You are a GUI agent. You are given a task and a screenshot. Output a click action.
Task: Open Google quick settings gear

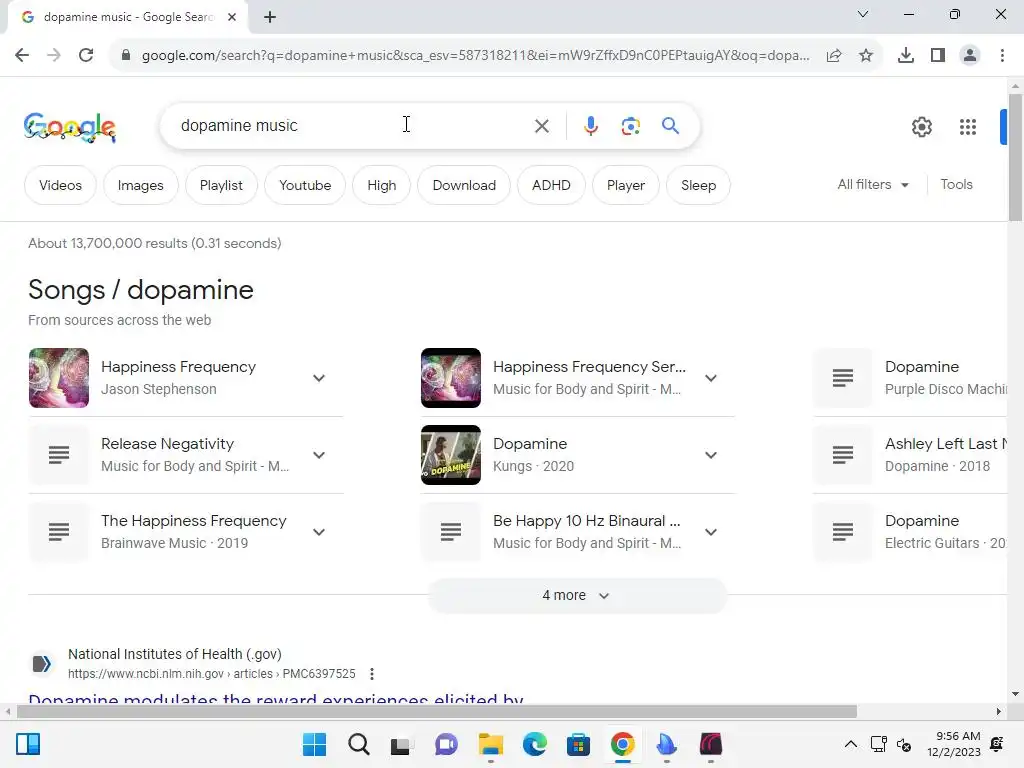(921, 127)
